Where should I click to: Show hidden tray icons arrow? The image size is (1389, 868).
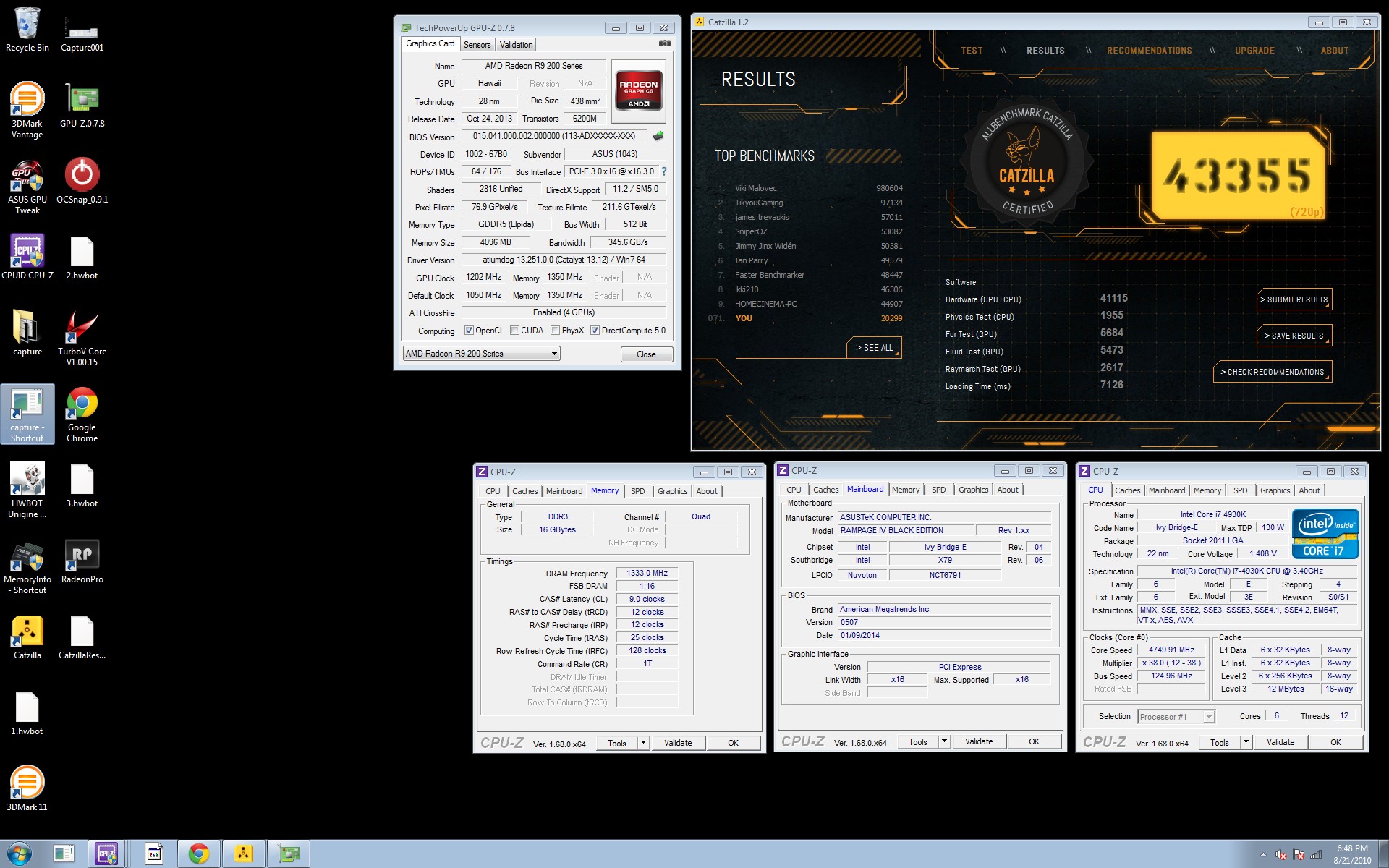point(1263,854)
